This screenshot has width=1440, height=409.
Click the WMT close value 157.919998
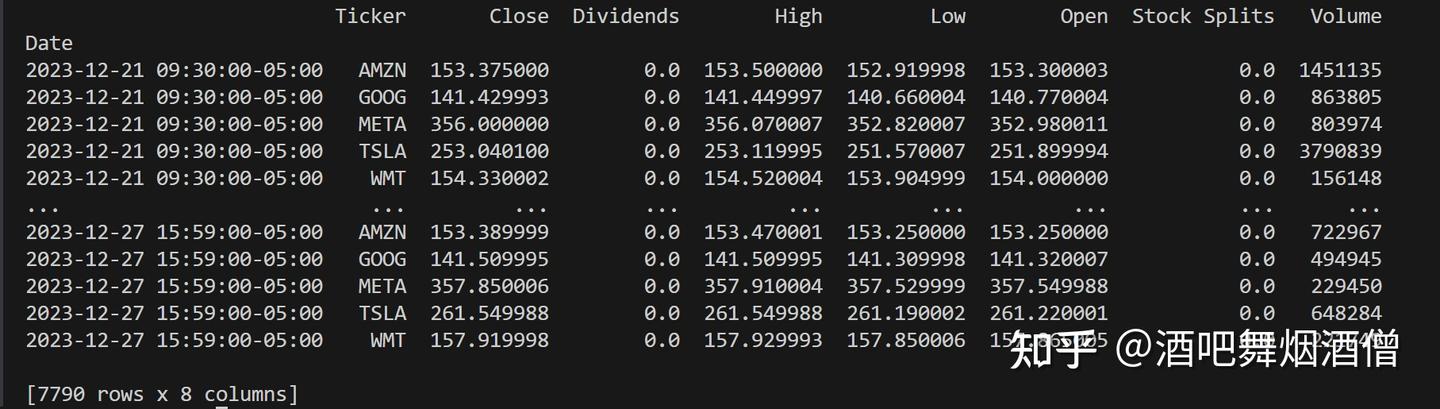[489, 340]
